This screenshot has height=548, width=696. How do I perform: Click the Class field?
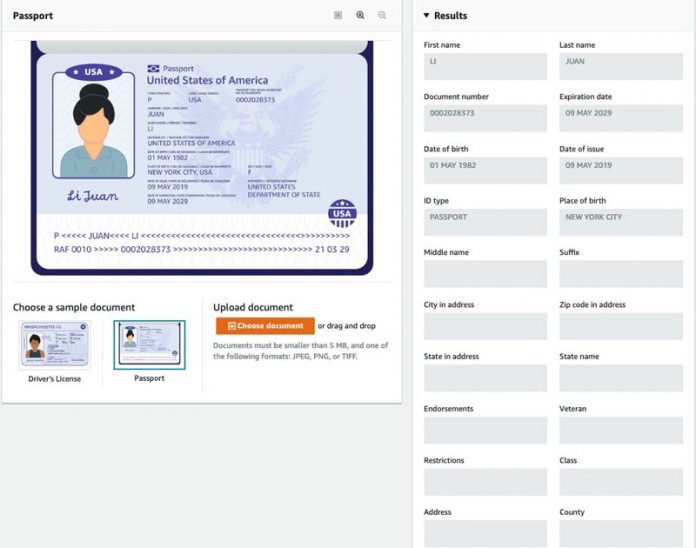(621, 482)
